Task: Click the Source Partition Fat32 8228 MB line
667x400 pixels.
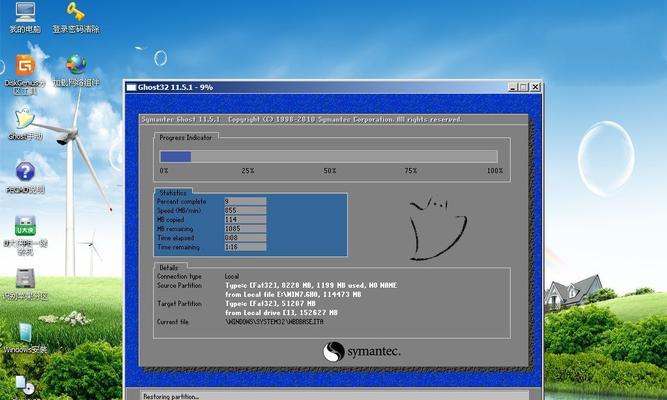Action: coord(311,285)
